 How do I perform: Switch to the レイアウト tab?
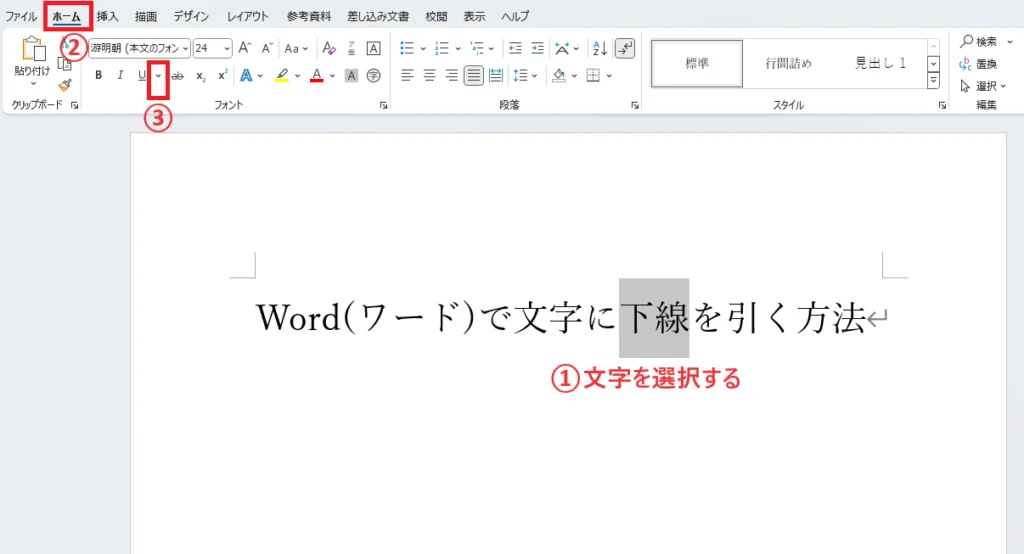(x=248, y=16)
